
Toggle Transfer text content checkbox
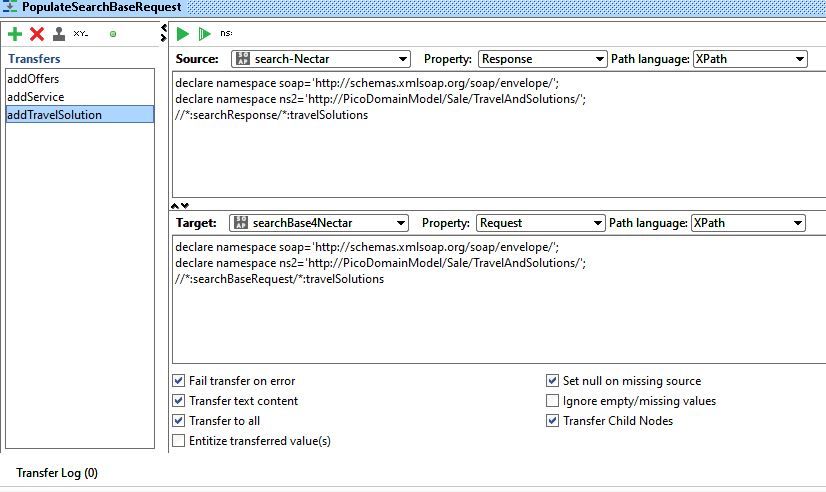(179, 400)
